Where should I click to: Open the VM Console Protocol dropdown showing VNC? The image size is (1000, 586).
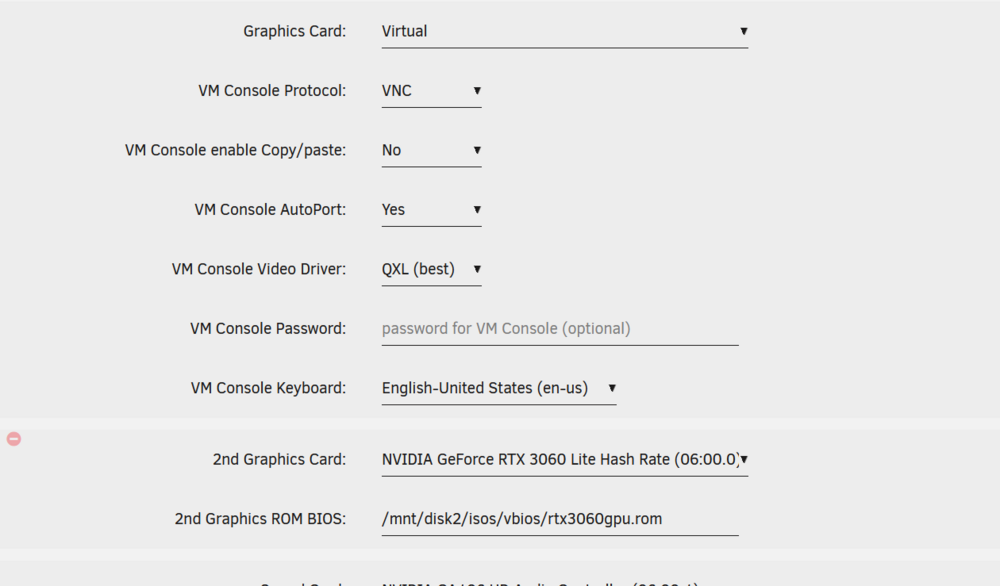tap(431, 91)
